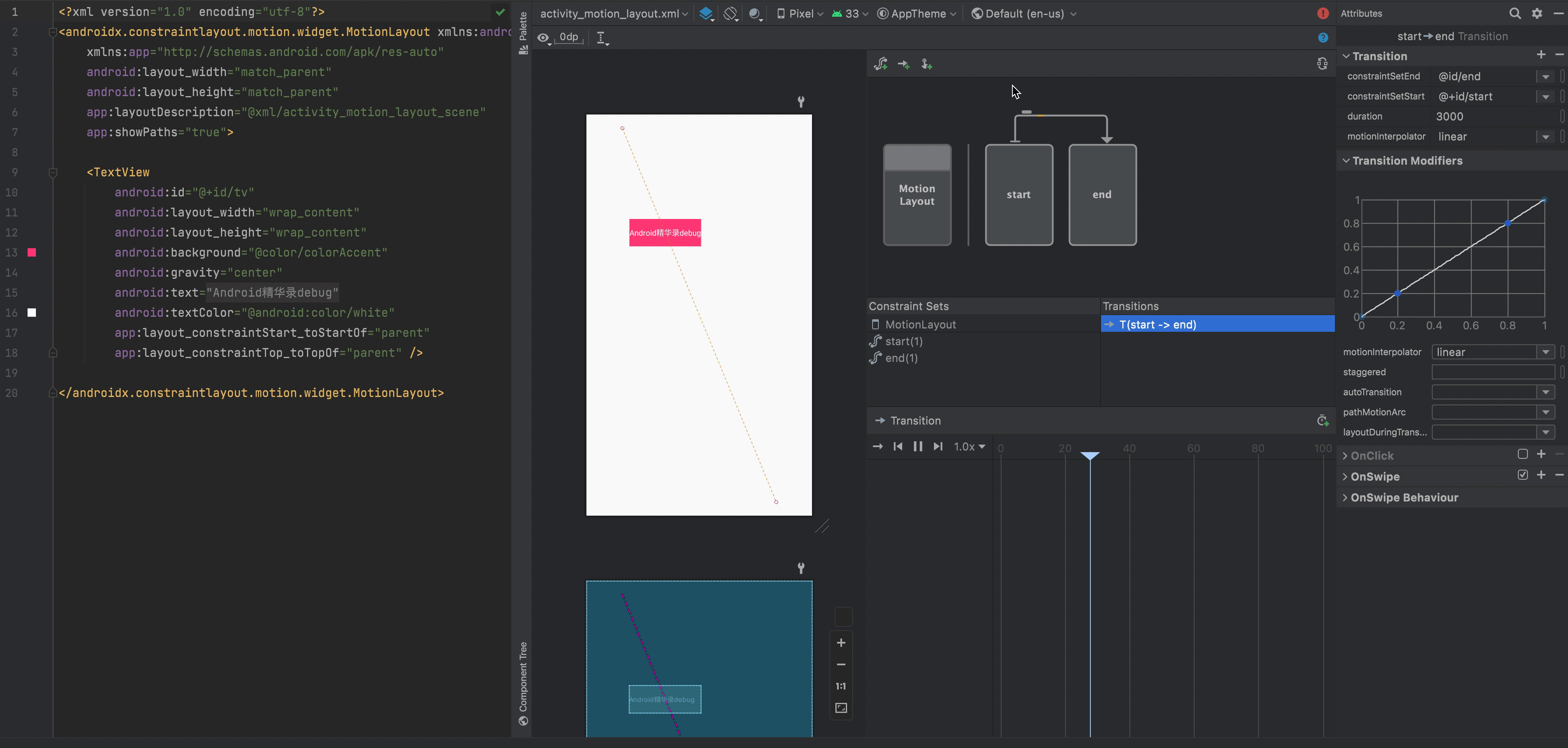Enable the OnClick checkbox

(1522, 454)
